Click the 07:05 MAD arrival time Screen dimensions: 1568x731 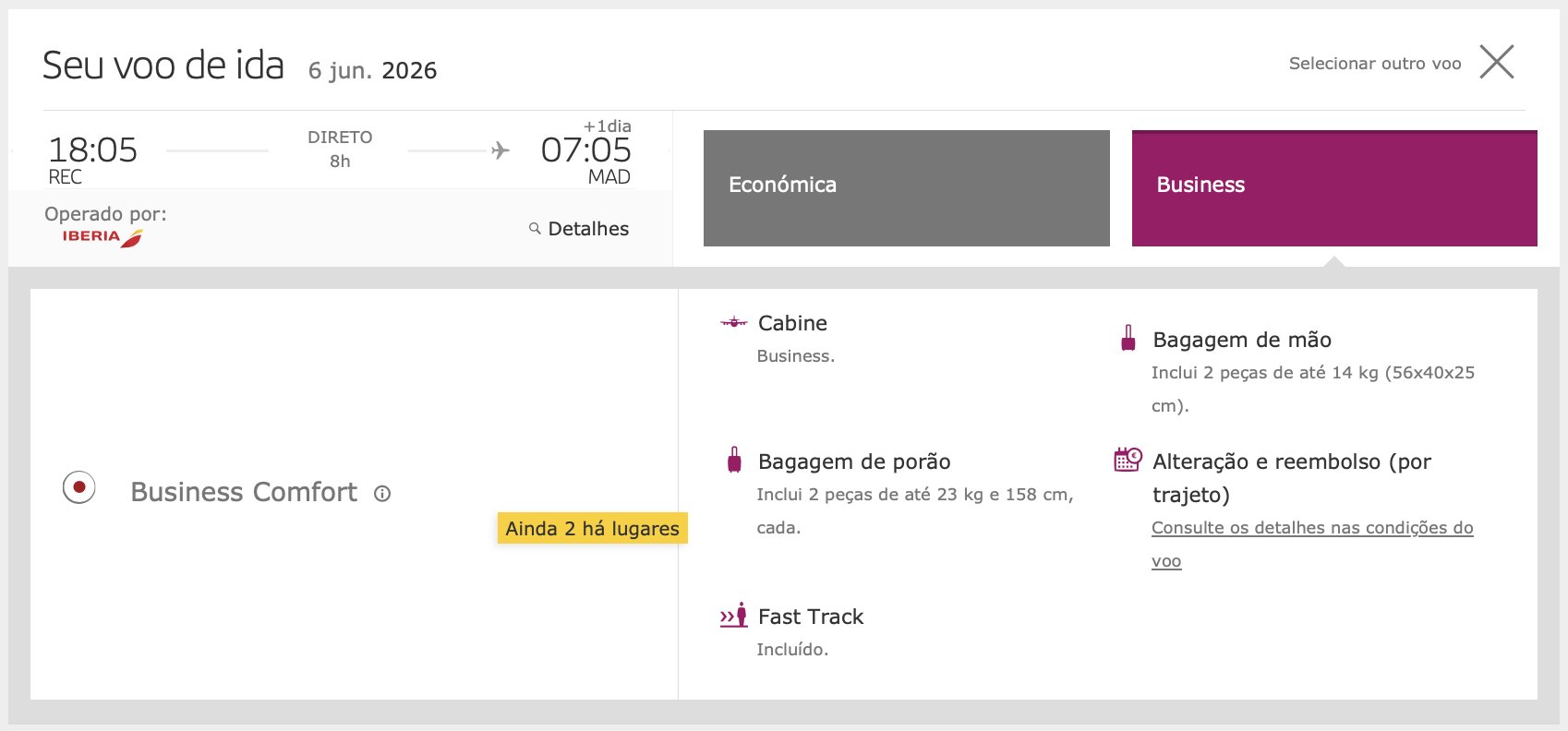pyautogui.click(x=586, y=160)
